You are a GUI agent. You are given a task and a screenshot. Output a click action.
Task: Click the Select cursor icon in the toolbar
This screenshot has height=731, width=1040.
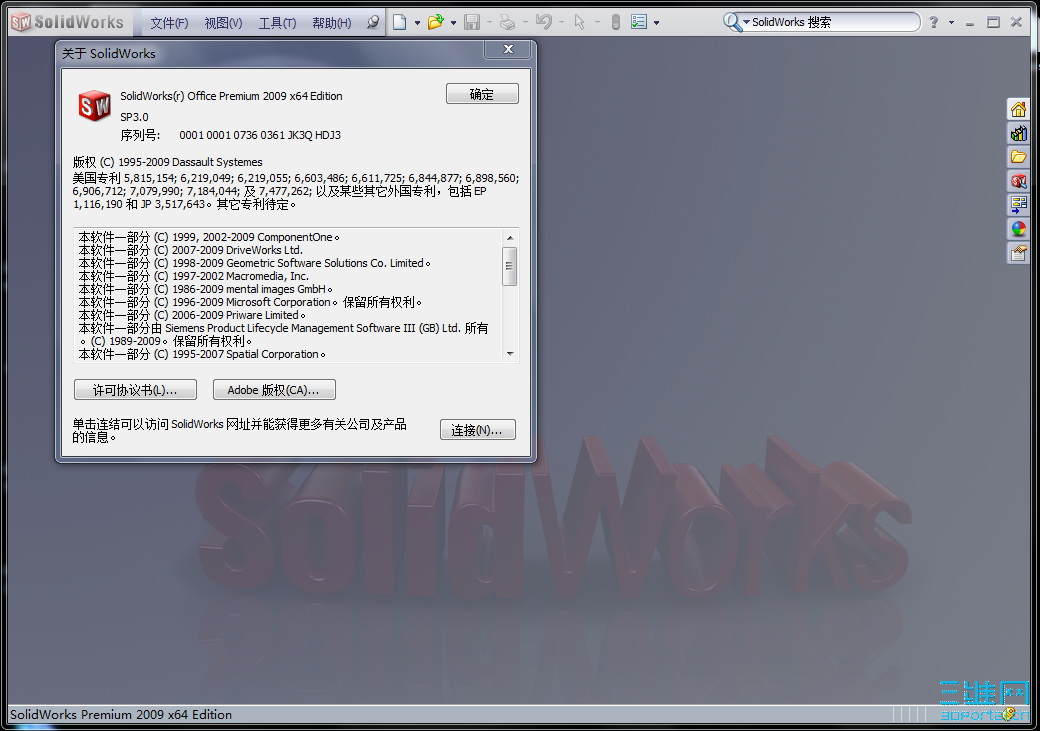(580, 23)
